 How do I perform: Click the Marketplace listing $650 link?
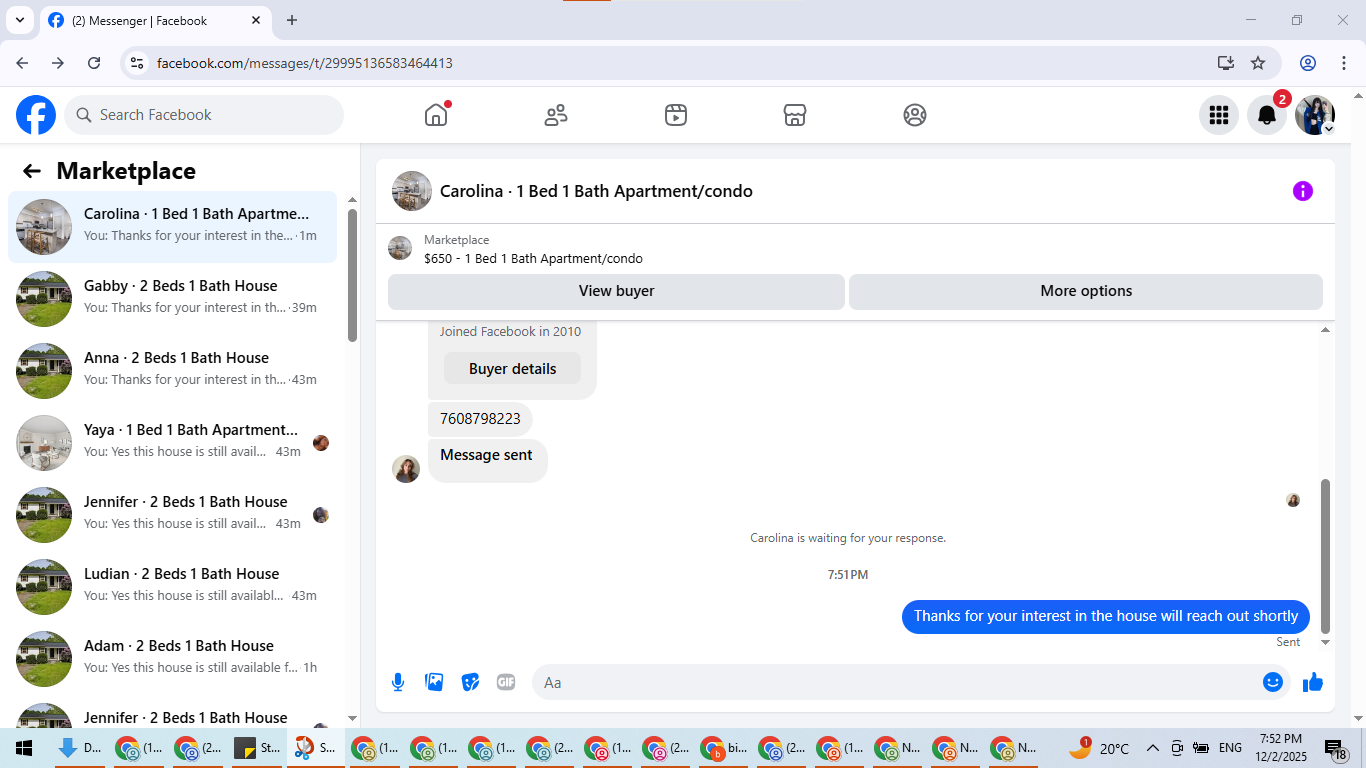tap(533, 258)
